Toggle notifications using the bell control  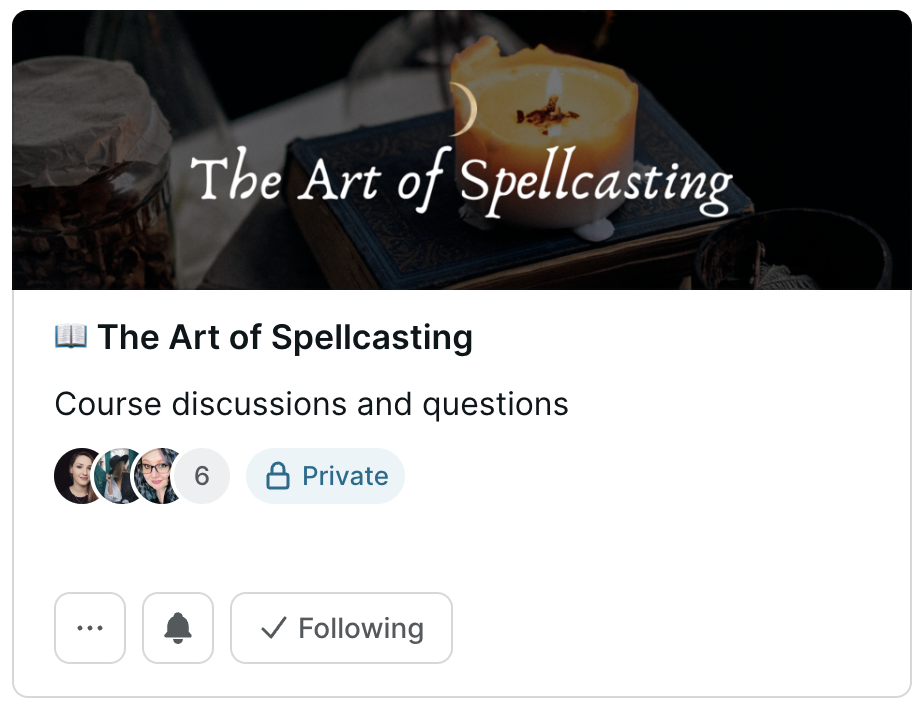click(178, 628)
